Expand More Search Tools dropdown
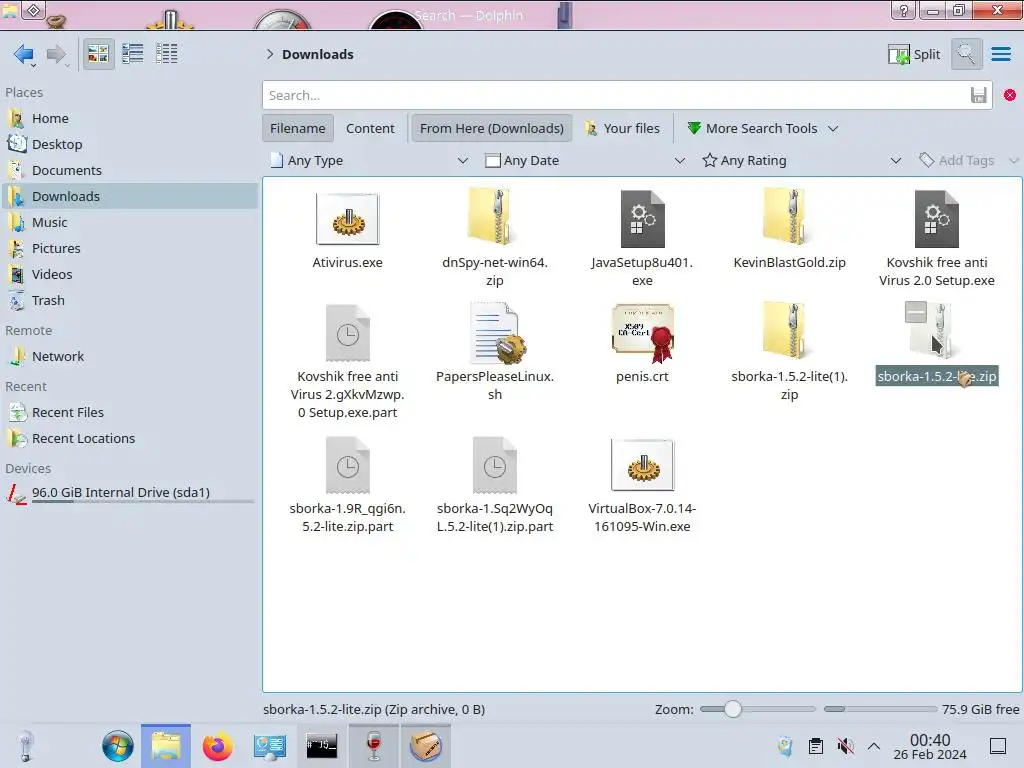 pyautogui.click(x=763, y=128)
